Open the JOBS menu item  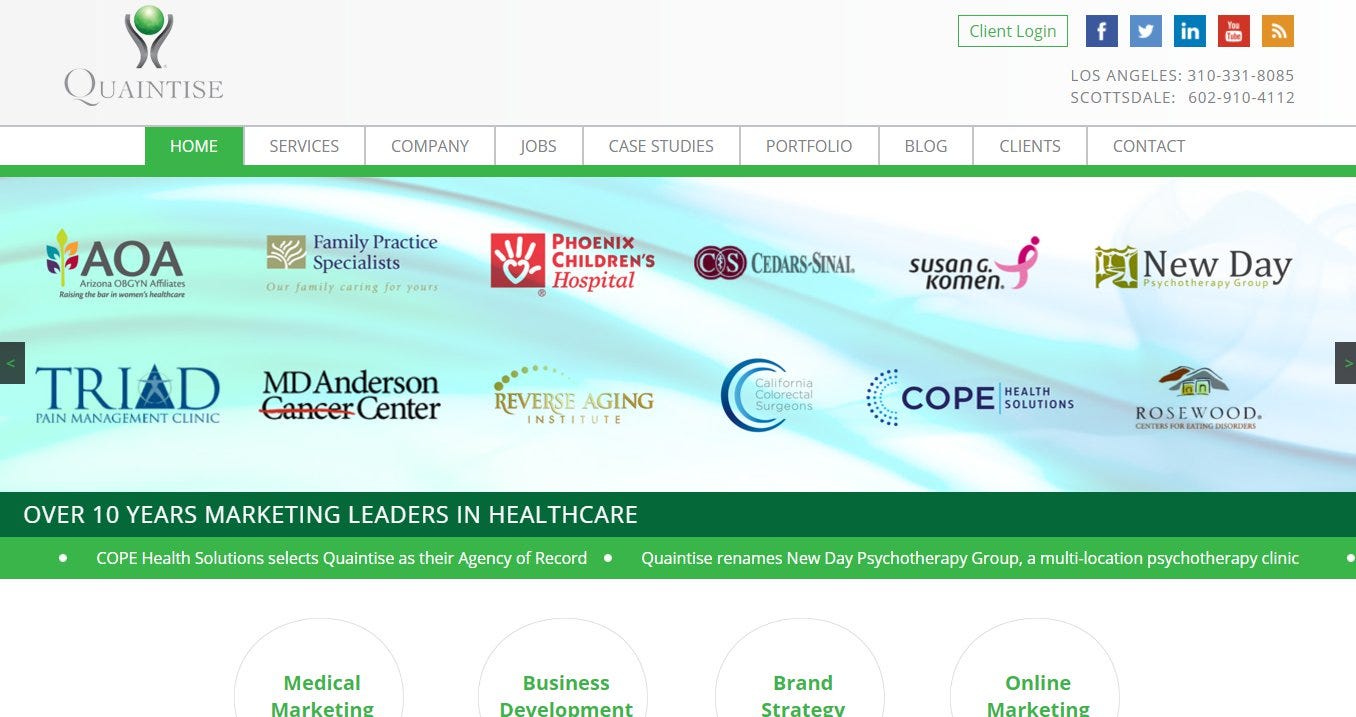coord(538,146)
